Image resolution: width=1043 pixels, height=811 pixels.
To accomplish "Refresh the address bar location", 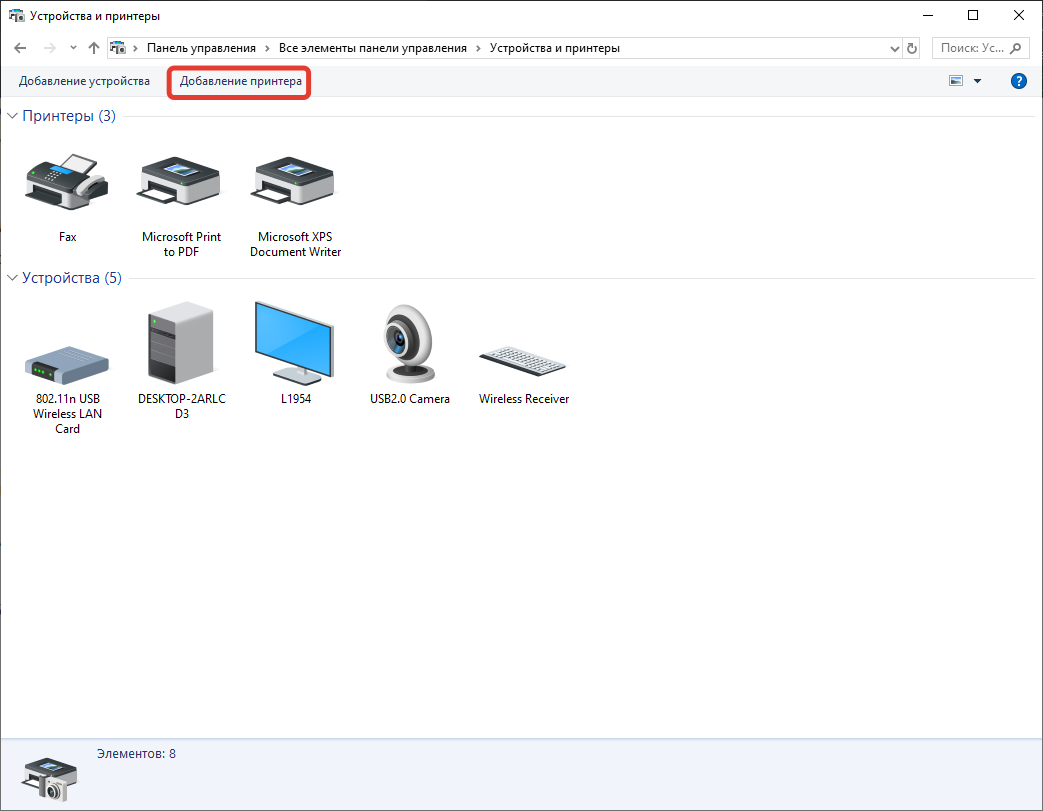I will [x=911, y=48].
